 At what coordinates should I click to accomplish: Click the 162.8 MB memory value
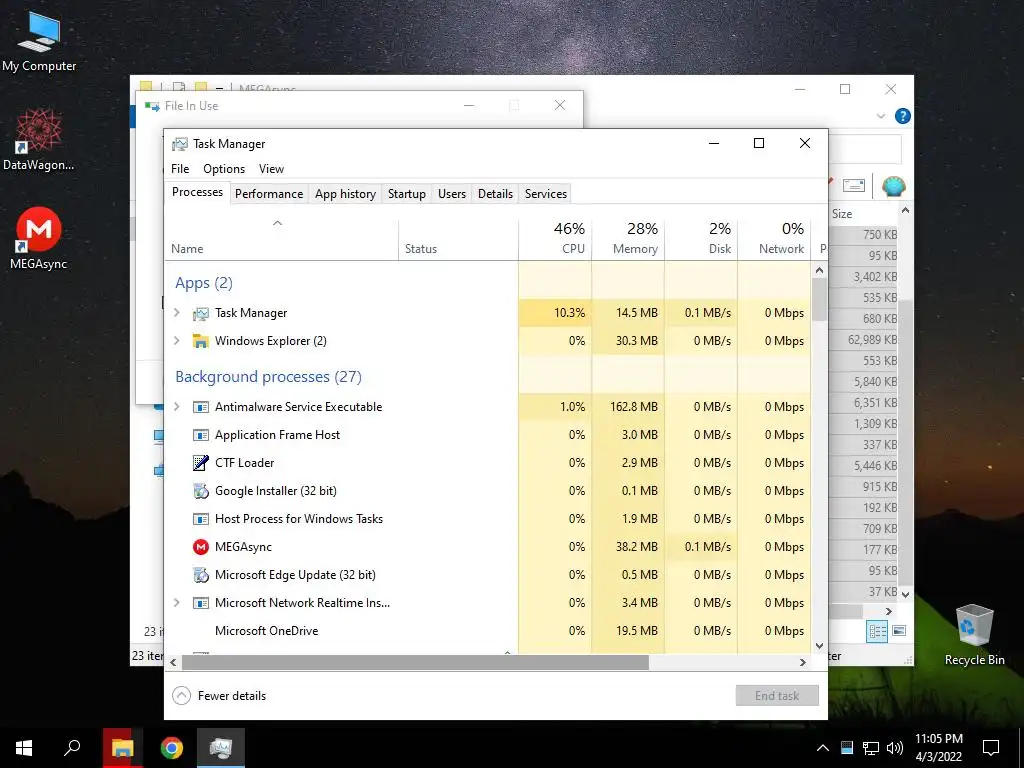(x=633, y=407)
